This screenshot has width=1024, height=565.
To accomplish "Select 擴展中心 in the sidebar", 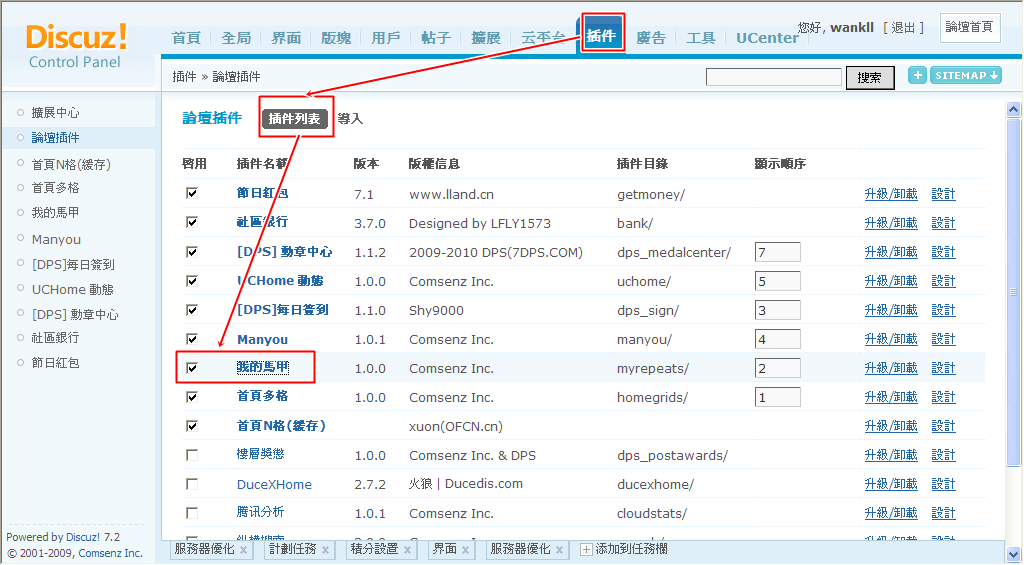I will pyautogui.click(x=56, y=113).
